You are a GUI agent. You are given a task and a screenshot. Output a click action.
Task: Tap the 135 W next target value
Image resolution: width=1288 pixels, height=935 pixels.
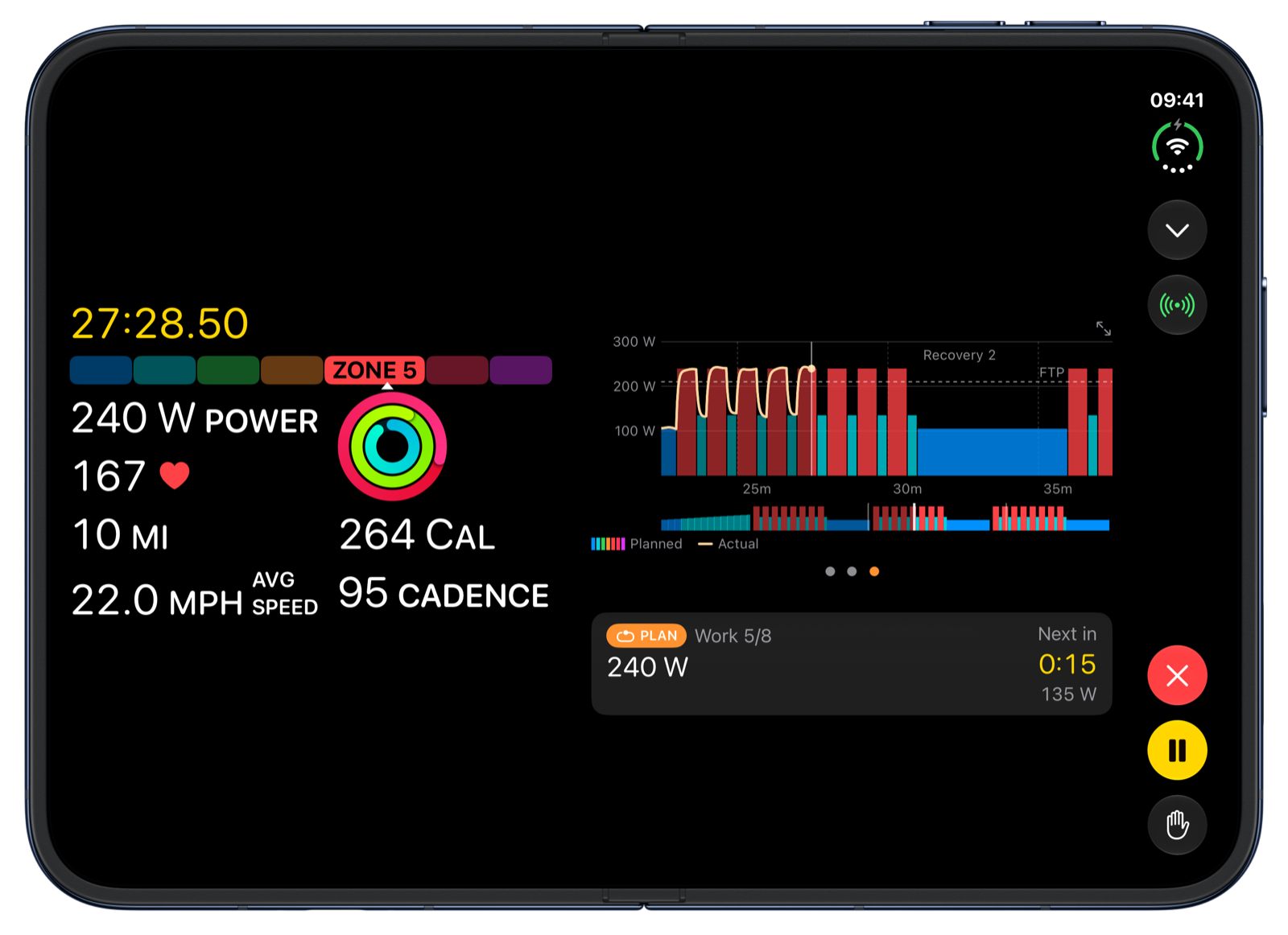pyautogui.click(x=1068, y=694)
